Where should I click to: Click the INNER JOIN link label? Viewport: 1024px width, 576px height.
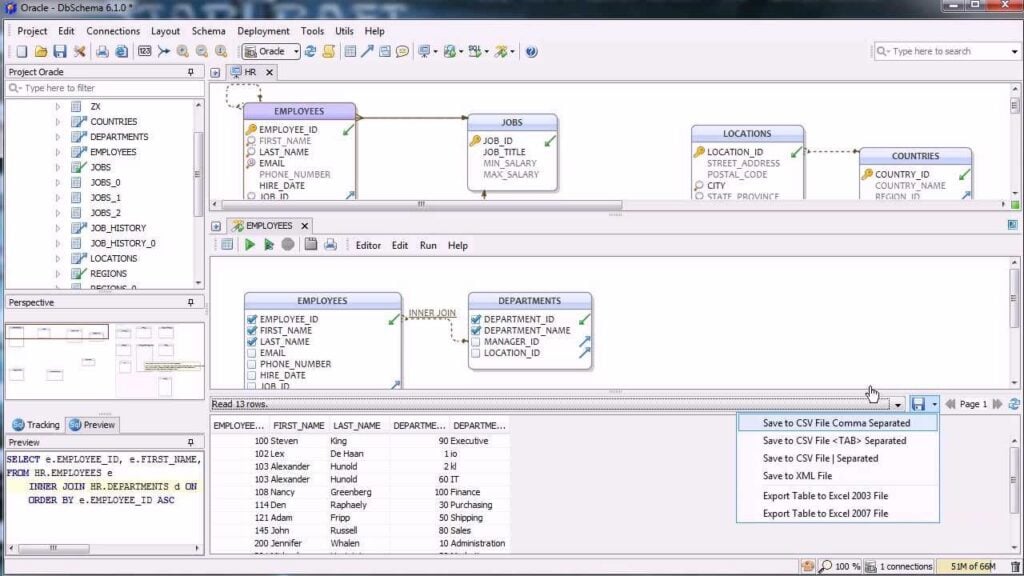(432, 313)
